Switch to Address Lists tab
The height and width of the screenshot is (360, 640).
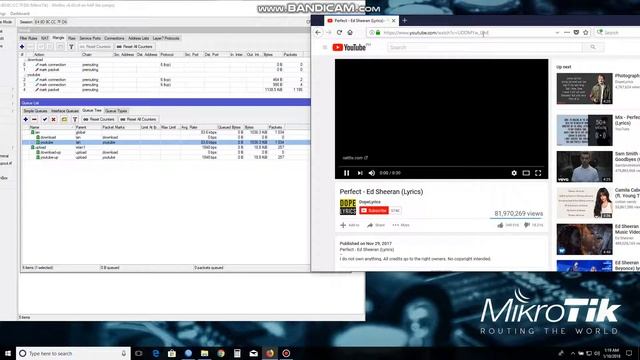click(139, 38)
